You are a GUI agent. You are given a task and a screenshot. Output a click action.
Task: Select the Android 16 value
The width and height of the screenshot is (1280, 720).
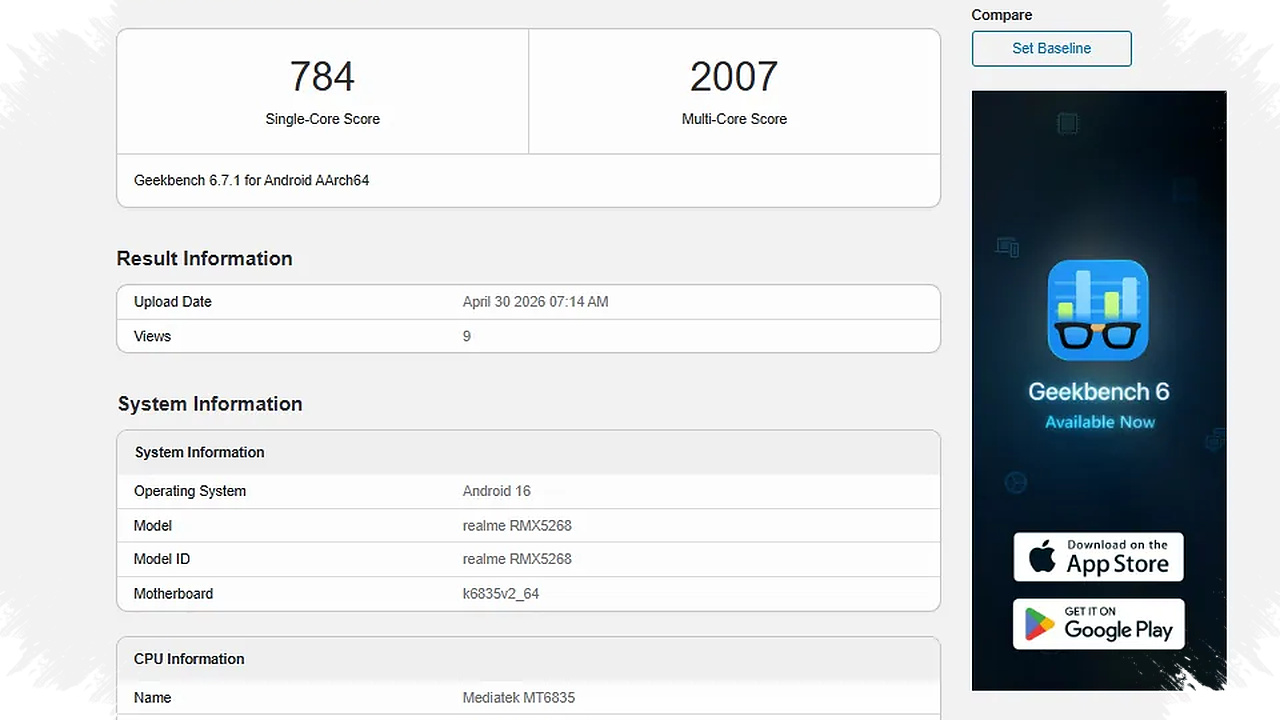[x=497, y=491]
